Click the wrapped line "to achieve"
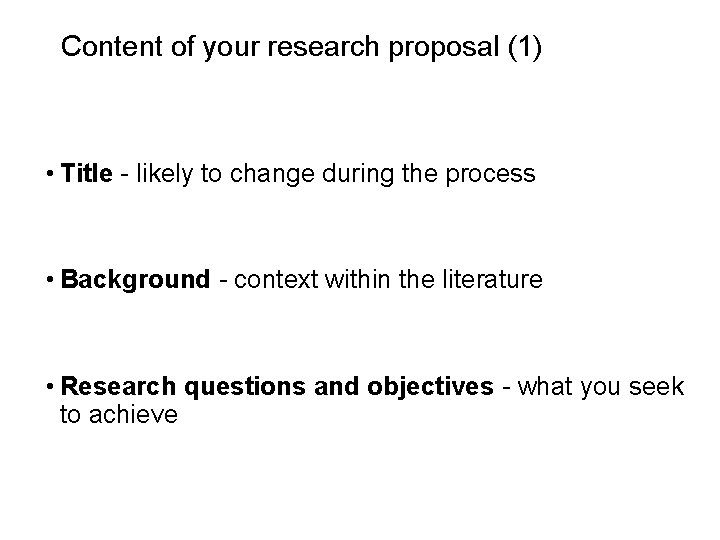The height and width of the screenshot is (540, 720). pos(119,415)
